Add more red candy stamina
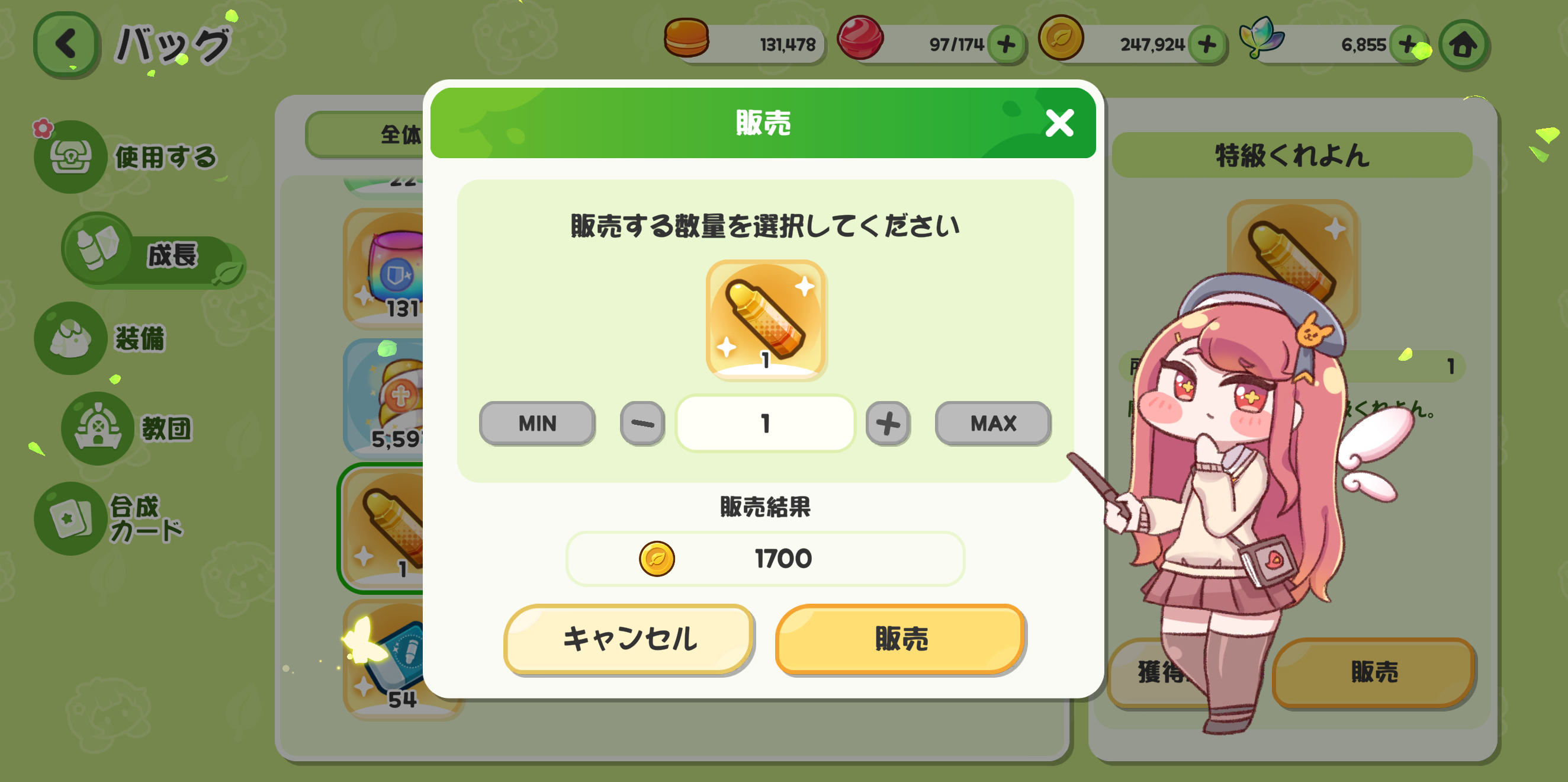The height and width of the screenshot is (782, 1568). [1005, 44]
